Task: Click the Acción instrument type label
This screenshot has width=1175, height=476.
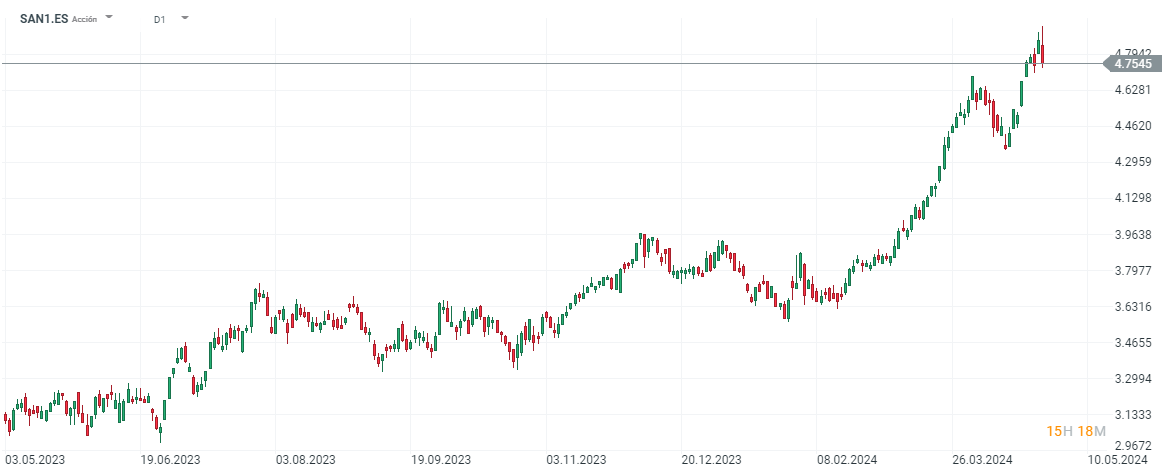Action: (x=86, y=19)
